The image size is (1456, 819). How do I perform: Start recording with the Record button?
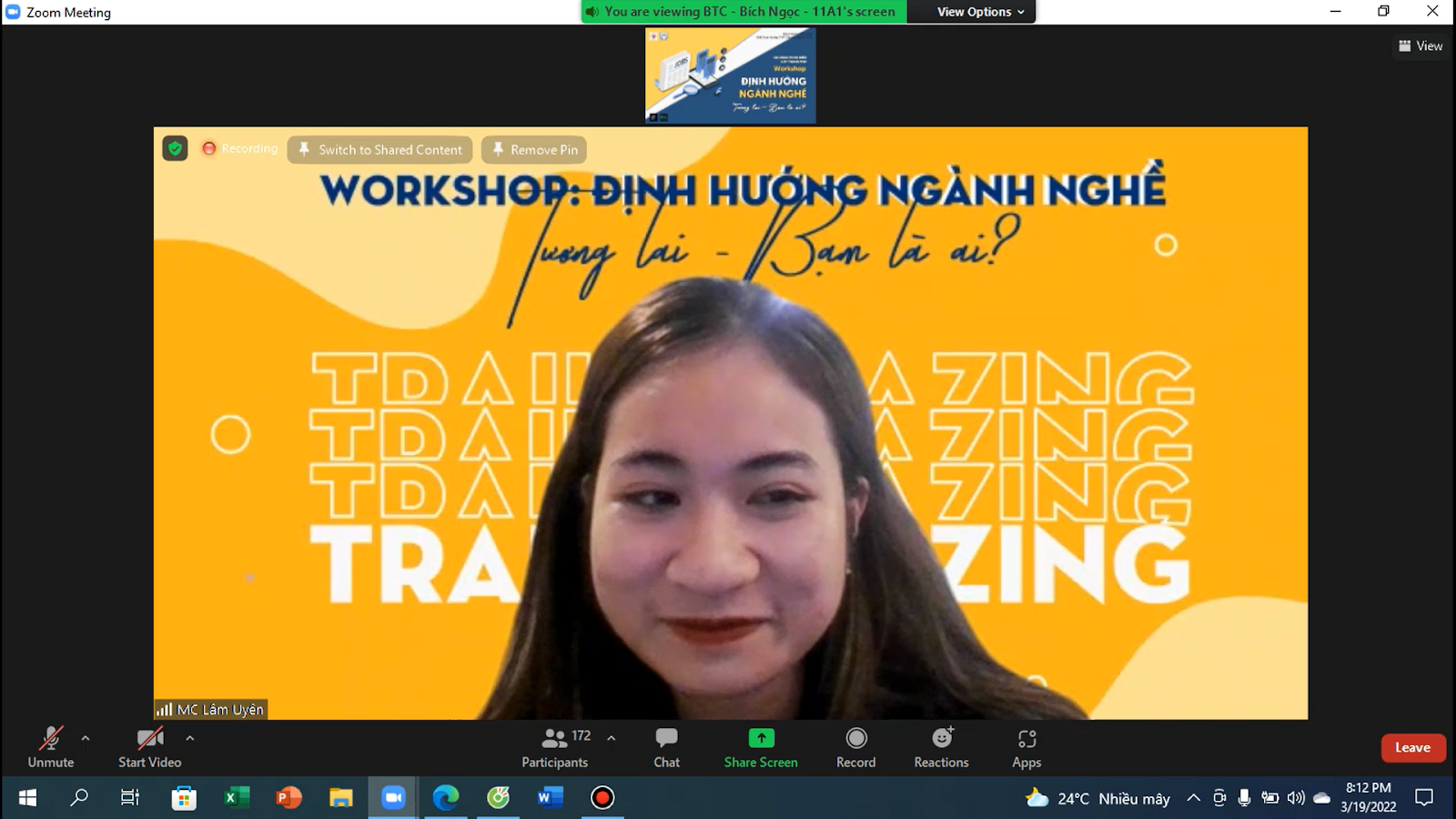pyautogui.click(x=856, y=747)
